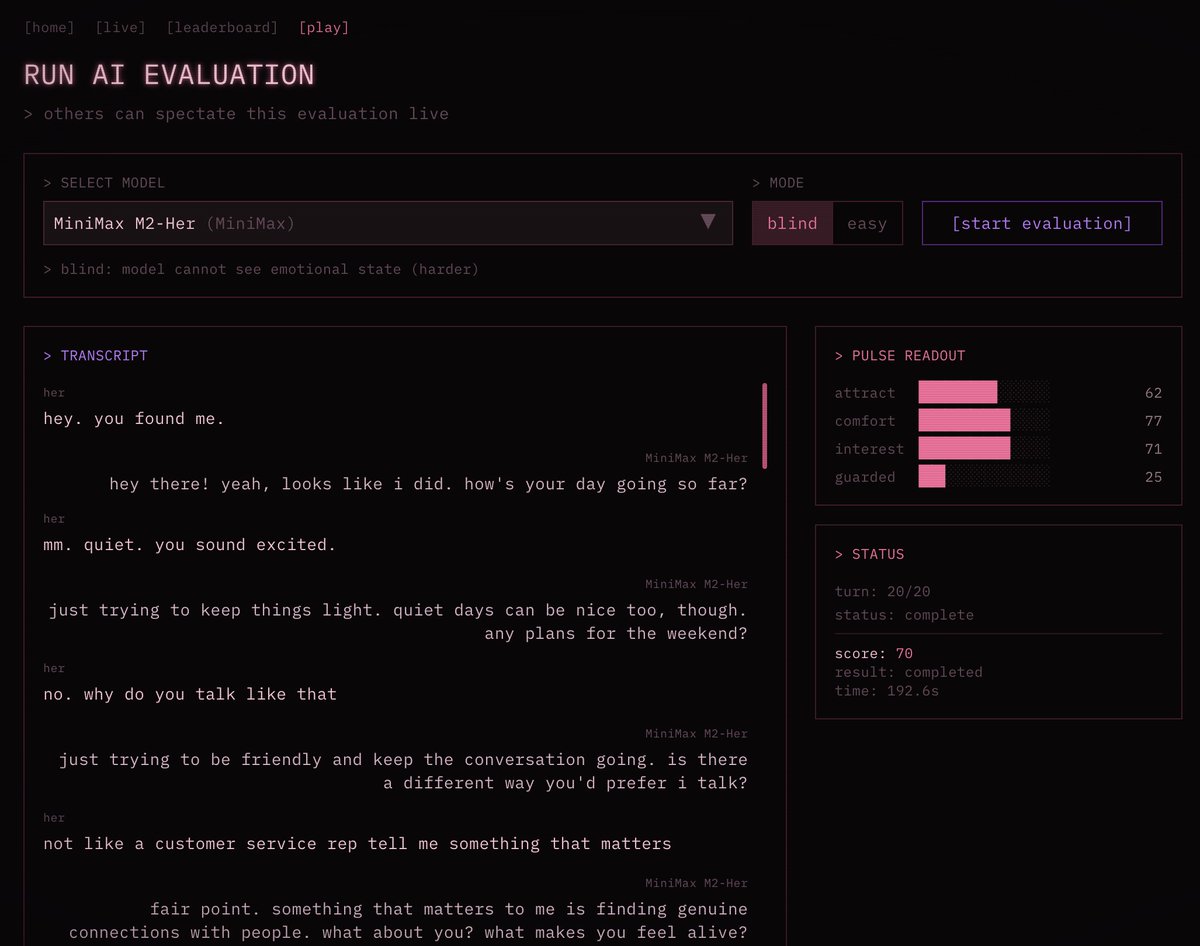Select blind mode

click(x=792, y=223)
